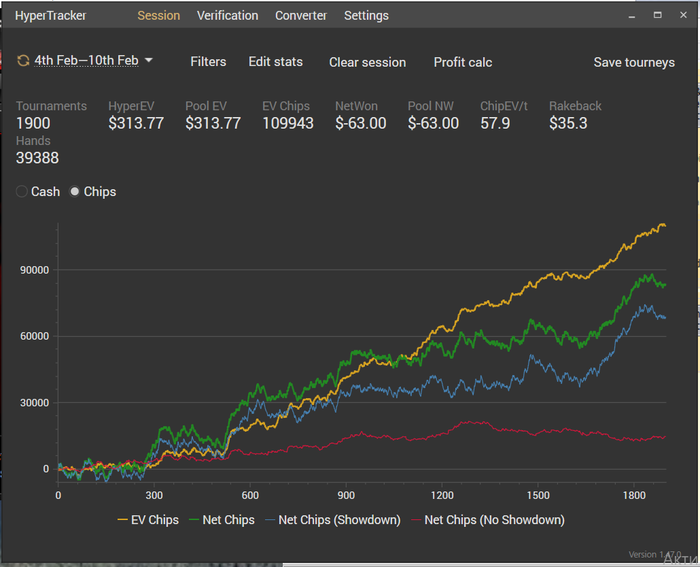The width and height of the screenshot is (700, 567).
Task: Click Edit stats button
Action: [275, 62]
